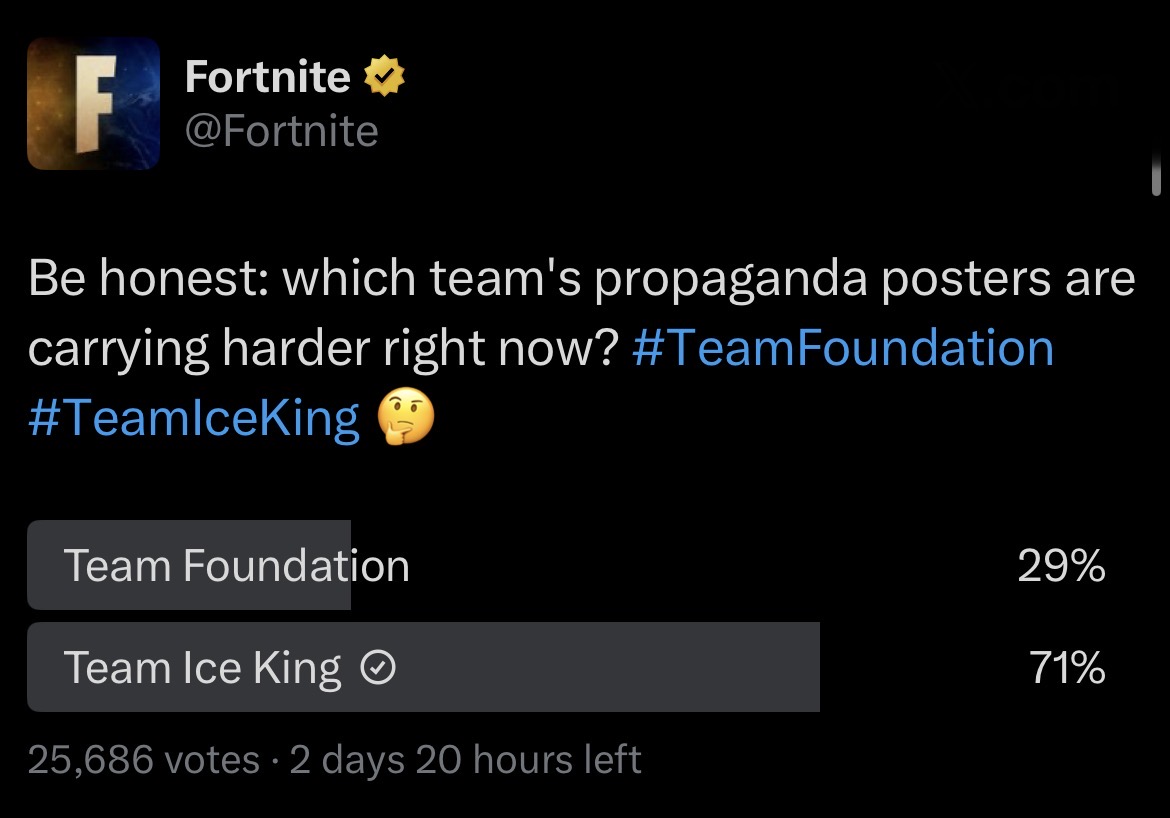This screenshot has height=818, width=1170.
Task: Click the 25,686 votes count
Action: tap(143, 760)
